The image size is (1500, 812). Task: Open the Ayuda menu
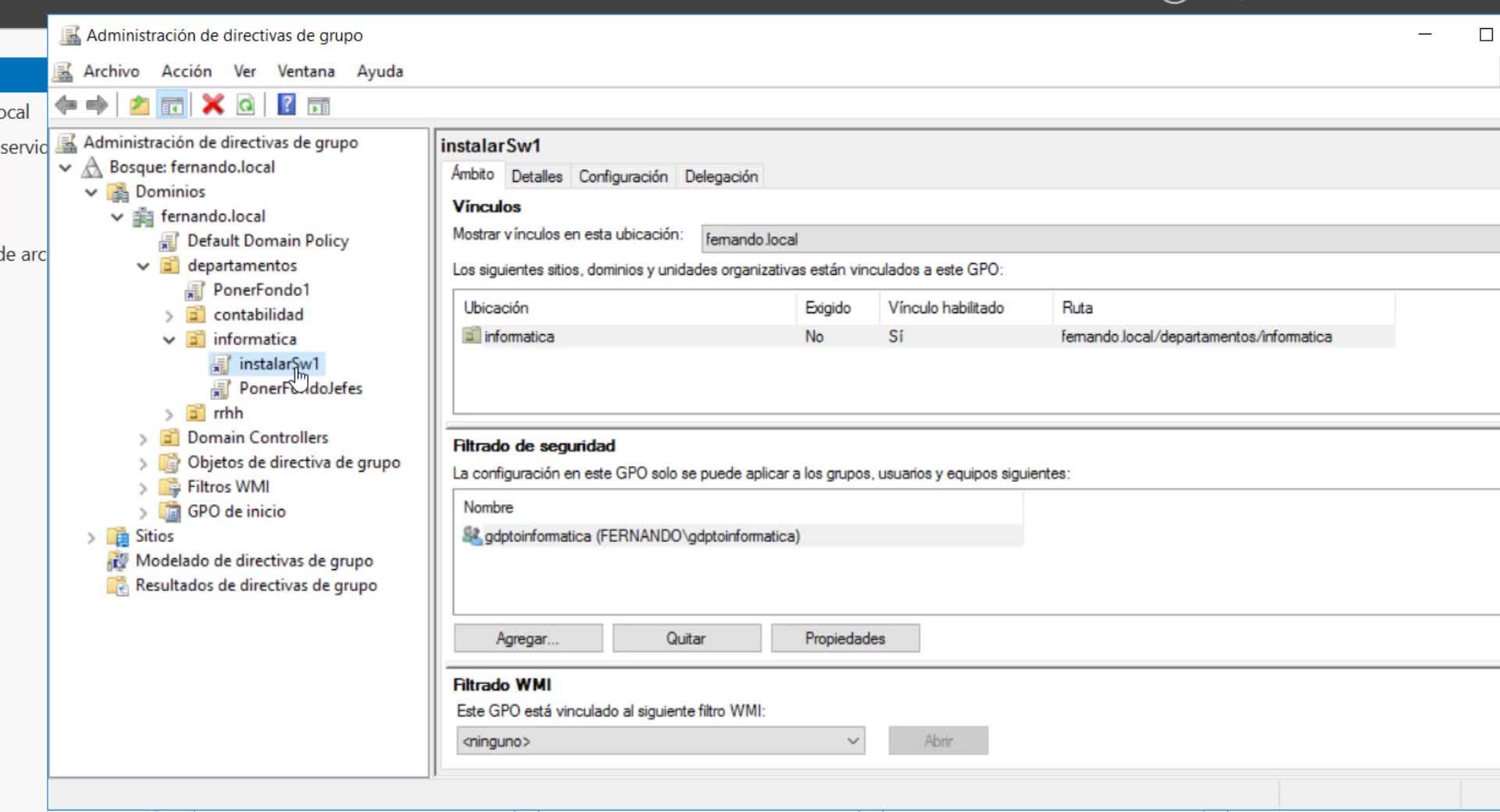point(380,71)
